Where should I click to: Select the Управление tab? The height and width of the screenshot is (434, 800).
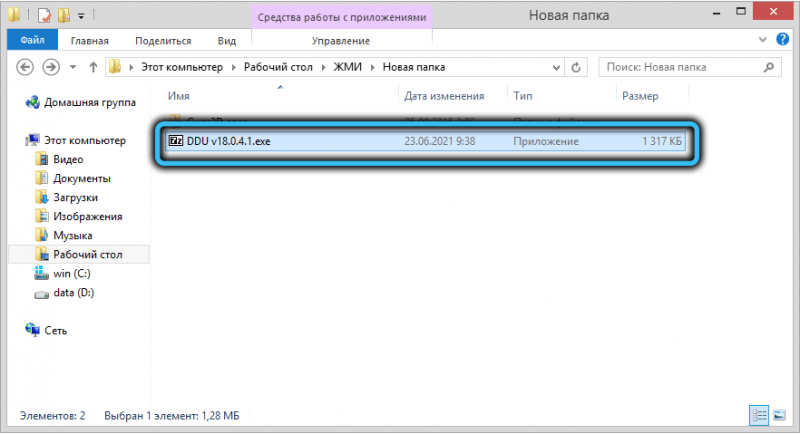click(341, 41)
